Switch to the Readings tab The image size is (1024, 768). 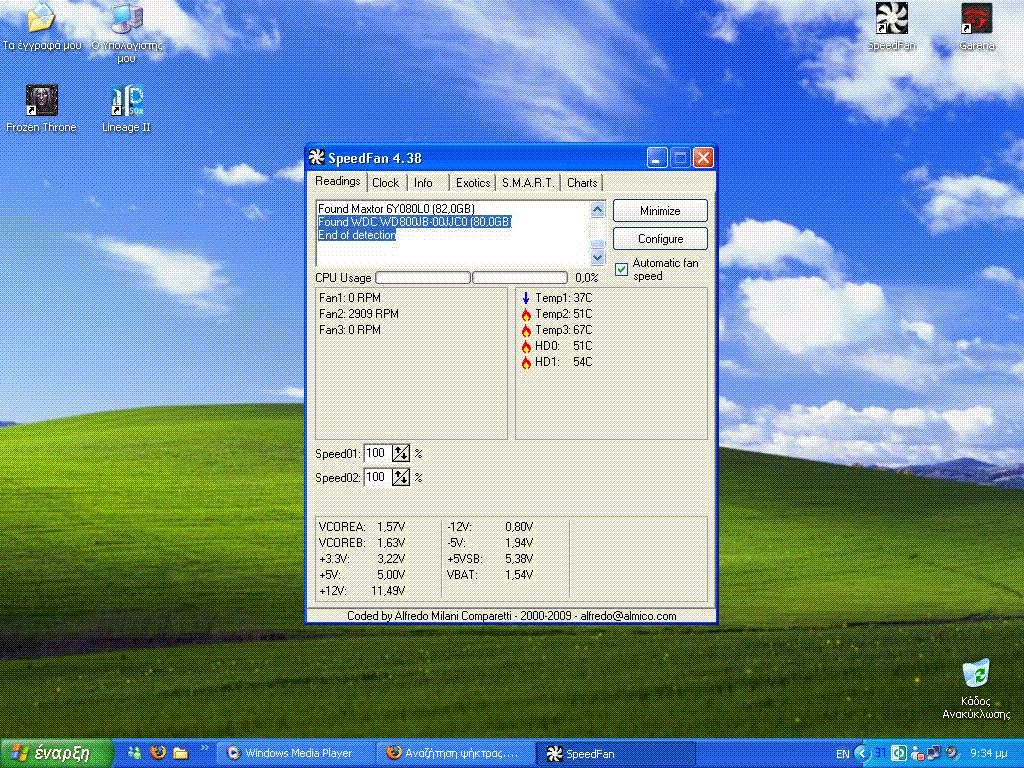coord(338,182)
